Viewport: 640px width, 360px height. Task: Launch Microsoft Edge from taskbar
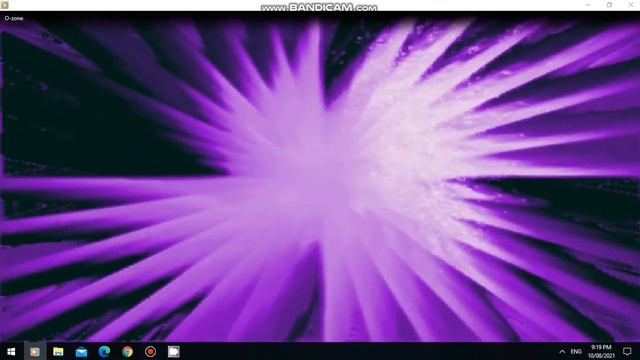(x=104, y=351)
